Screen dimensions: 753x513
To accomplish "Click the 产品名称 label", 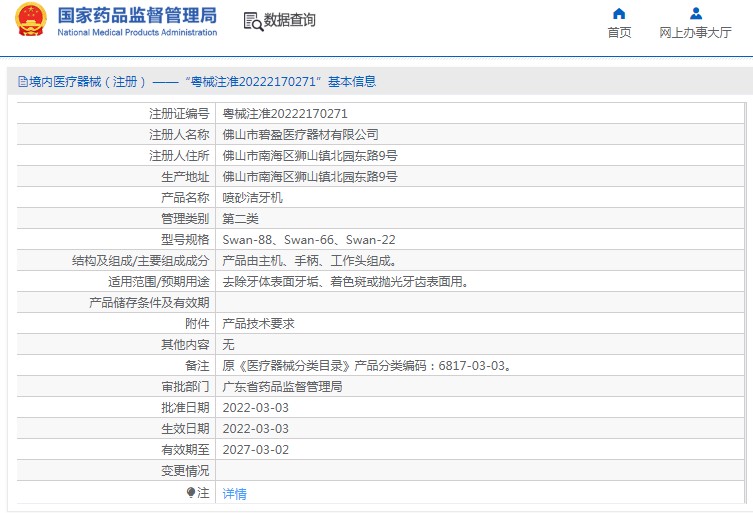I will [185, 198].
